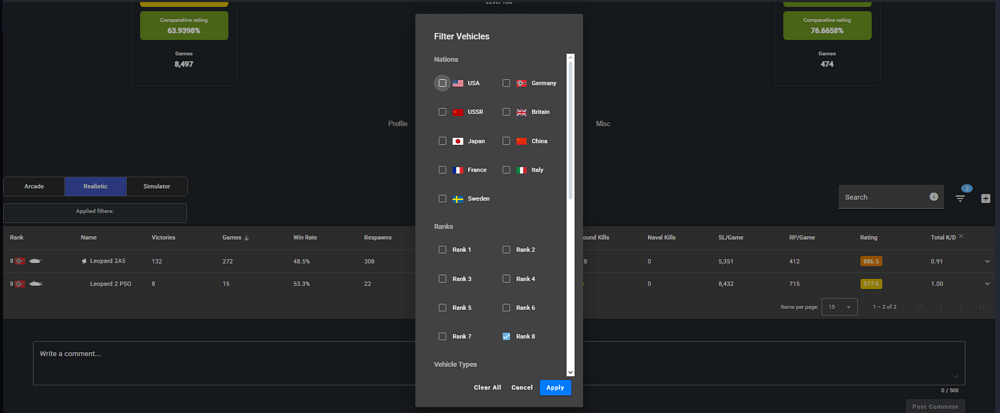
Task: Click the filter dialog vertical scrollbar
Action: click(x=570, y=130)
